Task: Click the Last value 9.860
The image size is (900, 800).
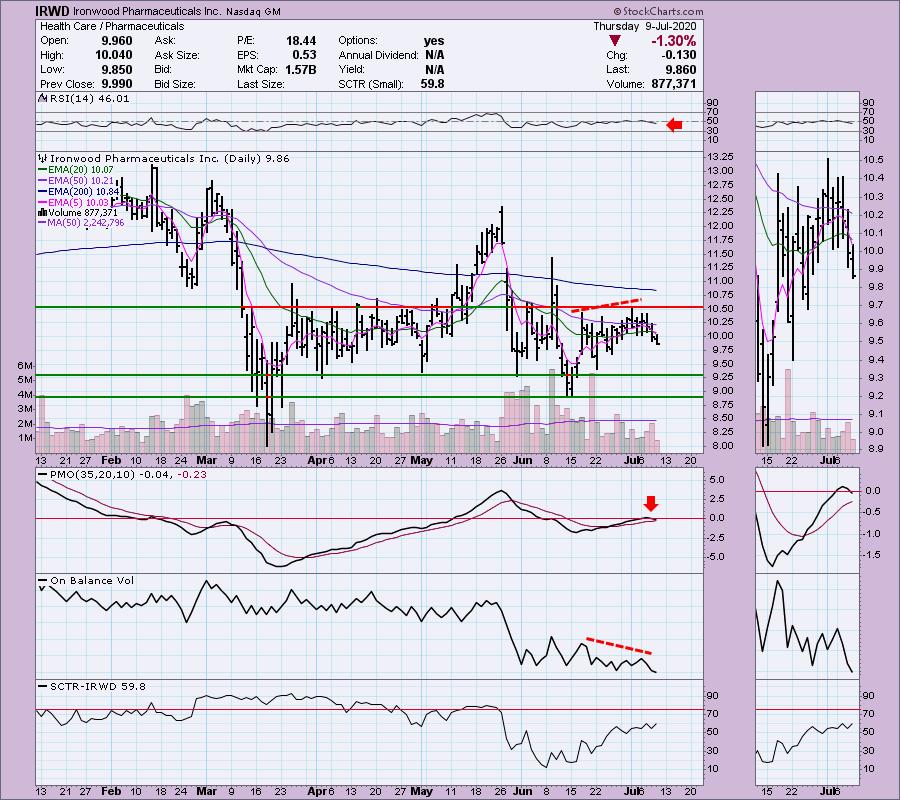Action: coord(681,69)
